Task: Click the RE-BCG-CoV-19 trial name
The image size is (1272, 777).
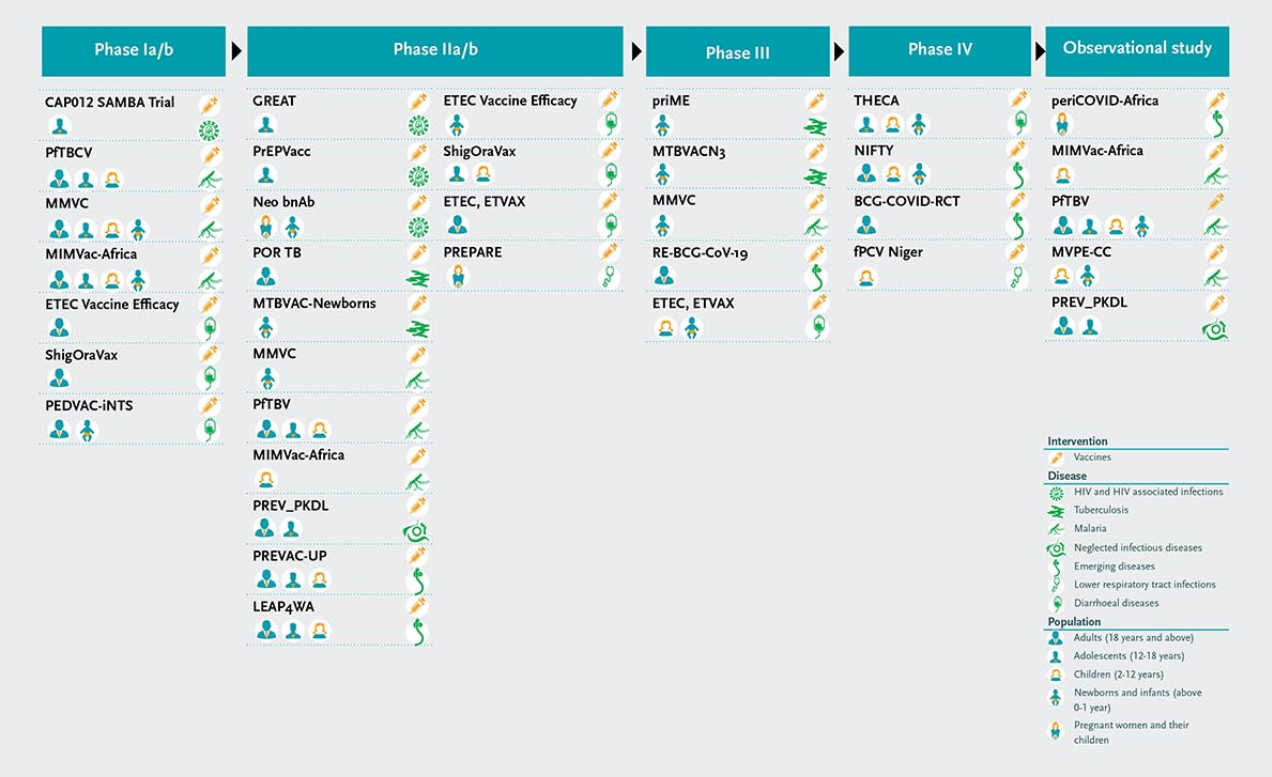Action: pos(699,253)
